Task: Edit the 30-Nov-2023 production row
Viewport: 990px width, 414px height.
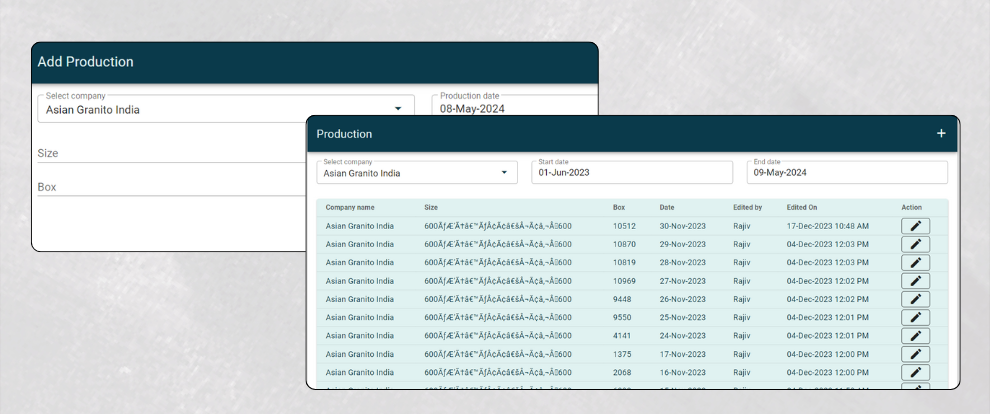Action: pyautogui.click(x=915, y=226)
